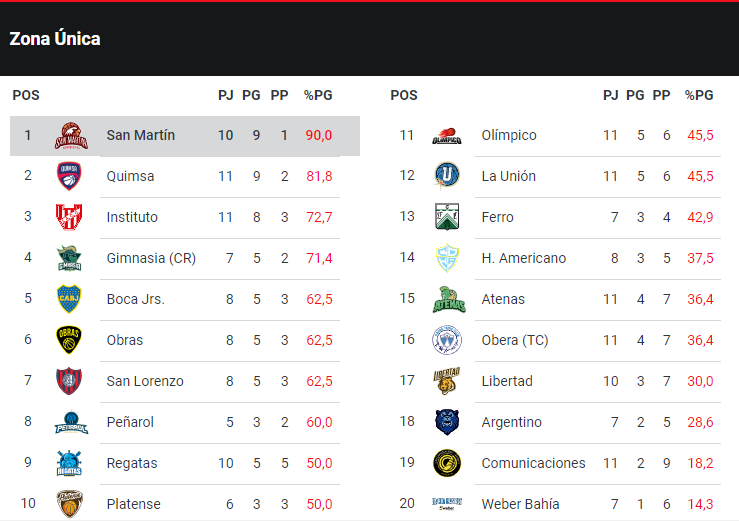
Task: Click the Atenas green logo
Action: [446, 299]
